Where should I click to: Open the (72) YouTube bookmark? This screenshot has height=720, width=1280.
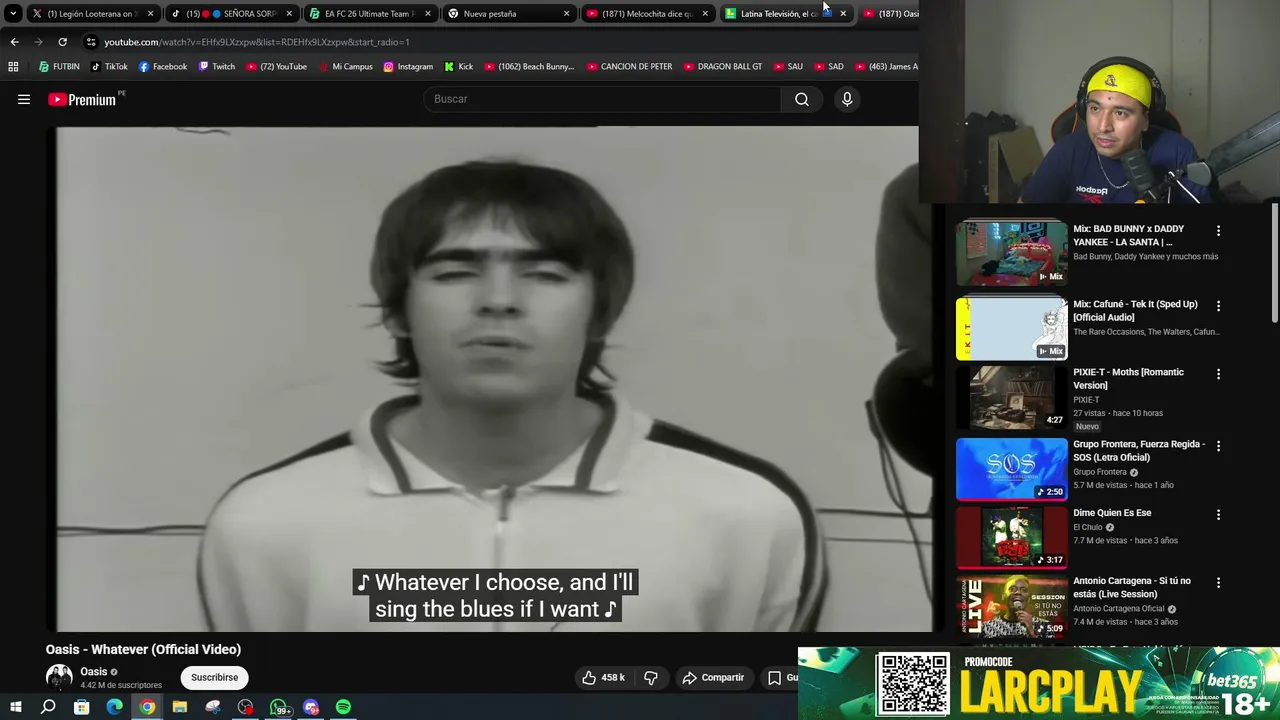275,67
